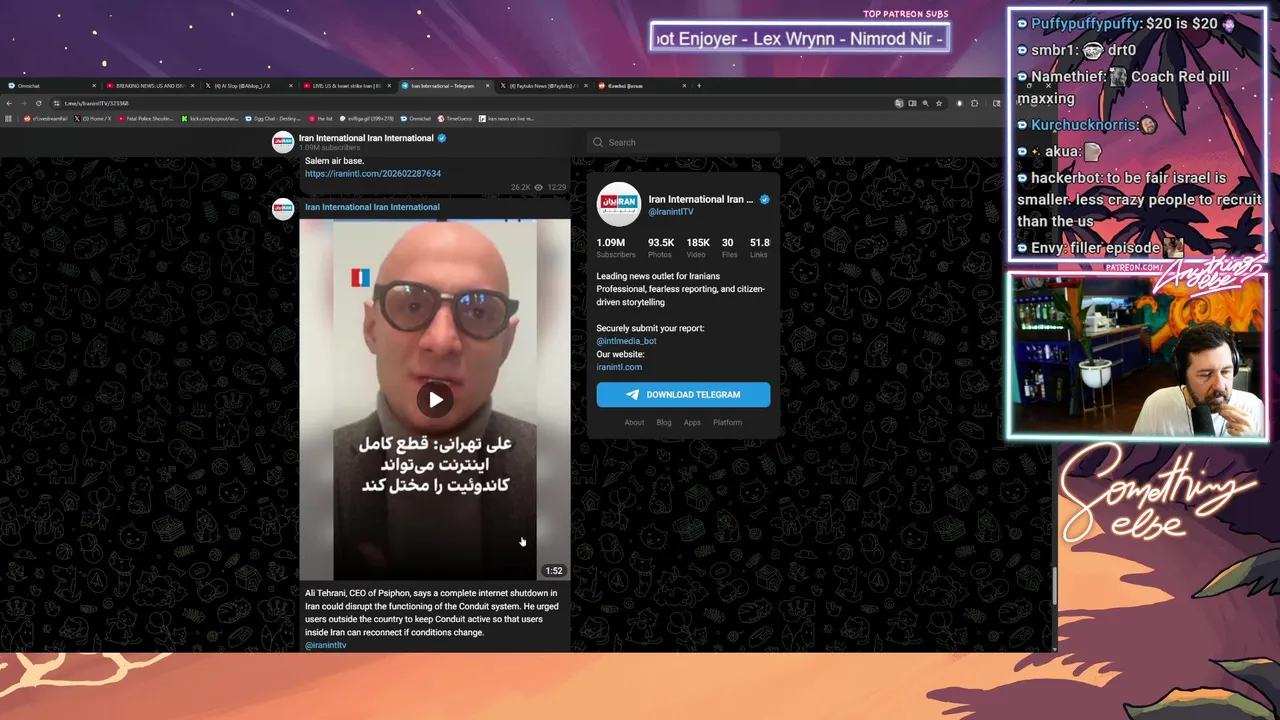Open the TimeGuessr bookmark
1280x720 pixels.
pos(454,118)
